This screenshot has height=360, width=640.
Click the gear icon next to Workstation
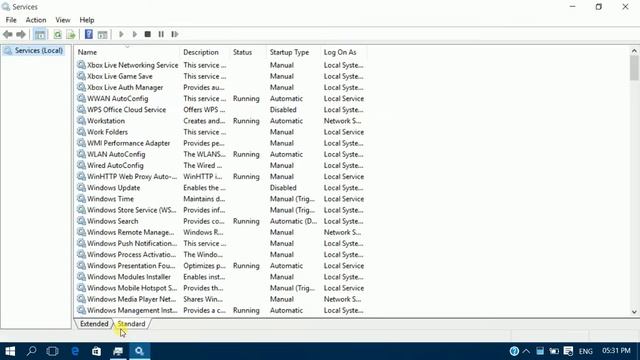pos(81,121)
